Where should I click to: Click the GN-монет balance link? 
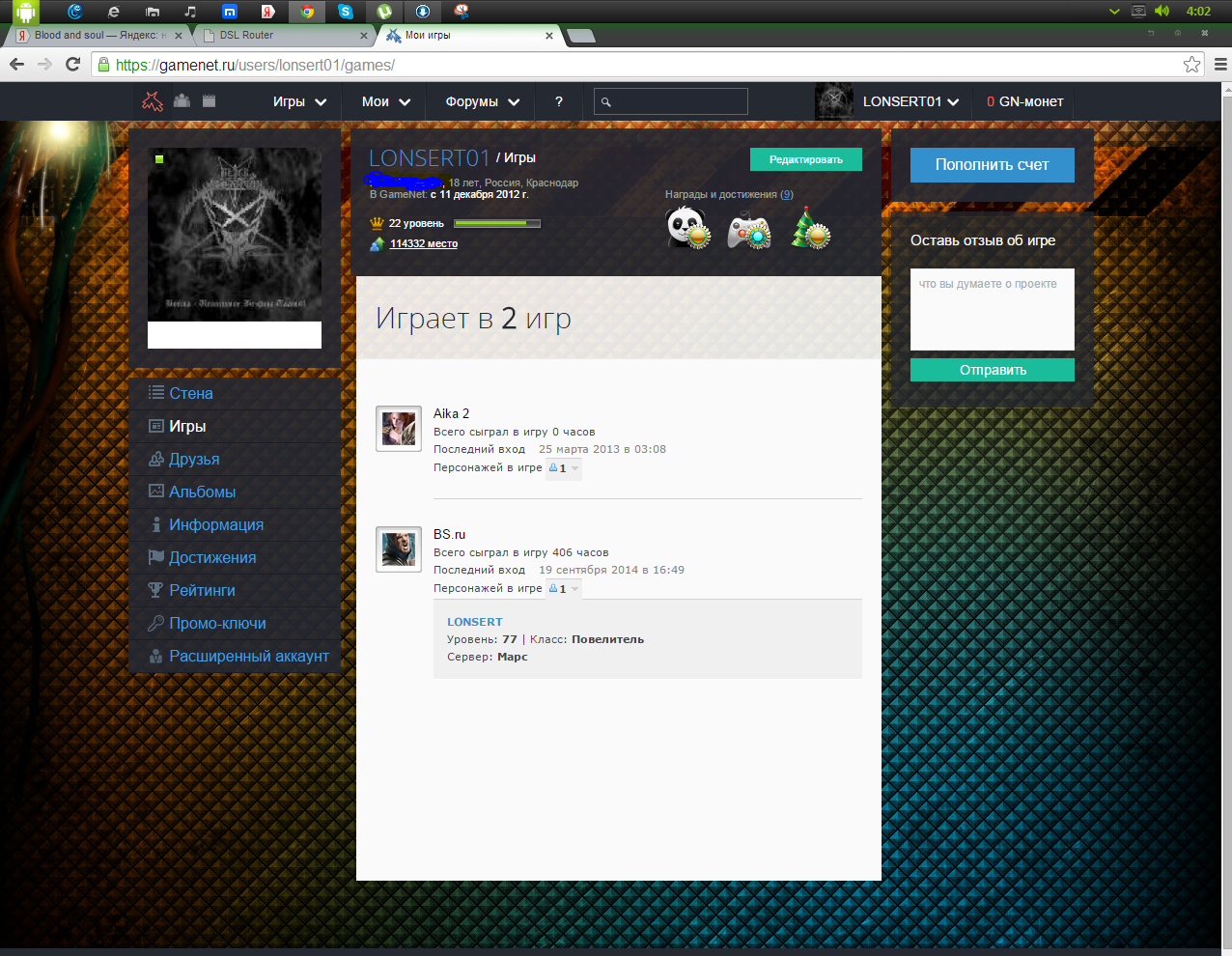[x=1024, y=101]
